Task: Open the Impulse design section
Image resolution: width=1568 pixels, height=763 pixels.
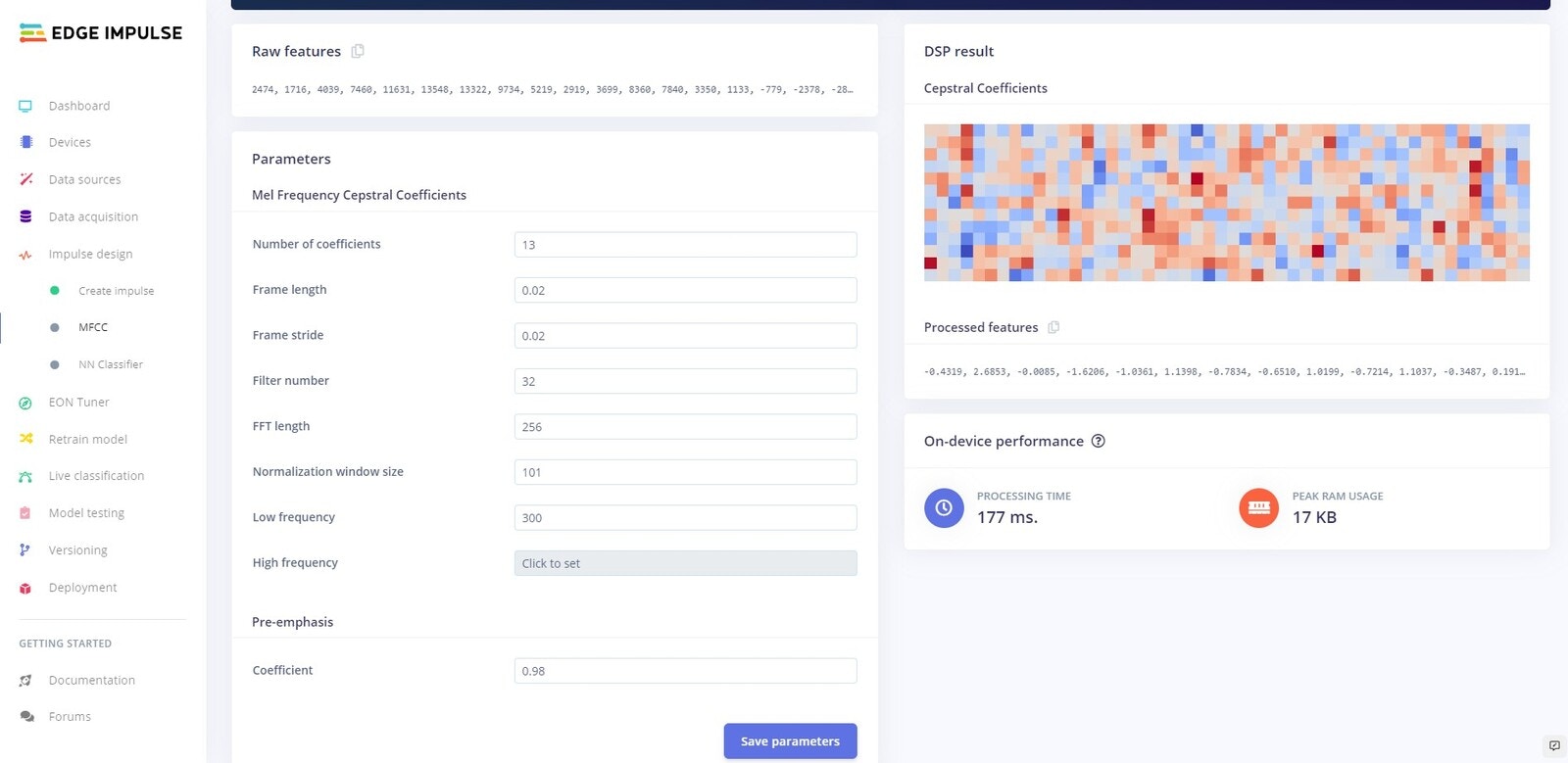Action: (x=90, y=254)
